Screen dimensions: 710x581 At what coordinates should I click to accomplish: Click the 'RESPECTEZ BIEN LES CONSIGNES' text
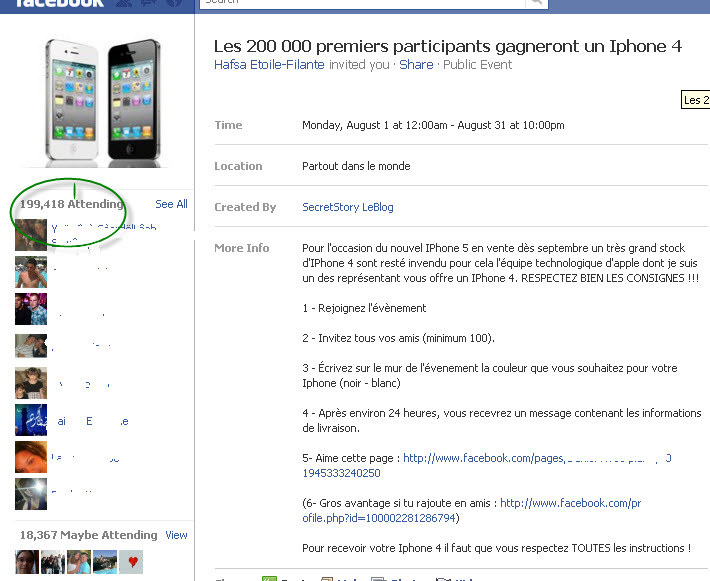click(x=609, y=278)
